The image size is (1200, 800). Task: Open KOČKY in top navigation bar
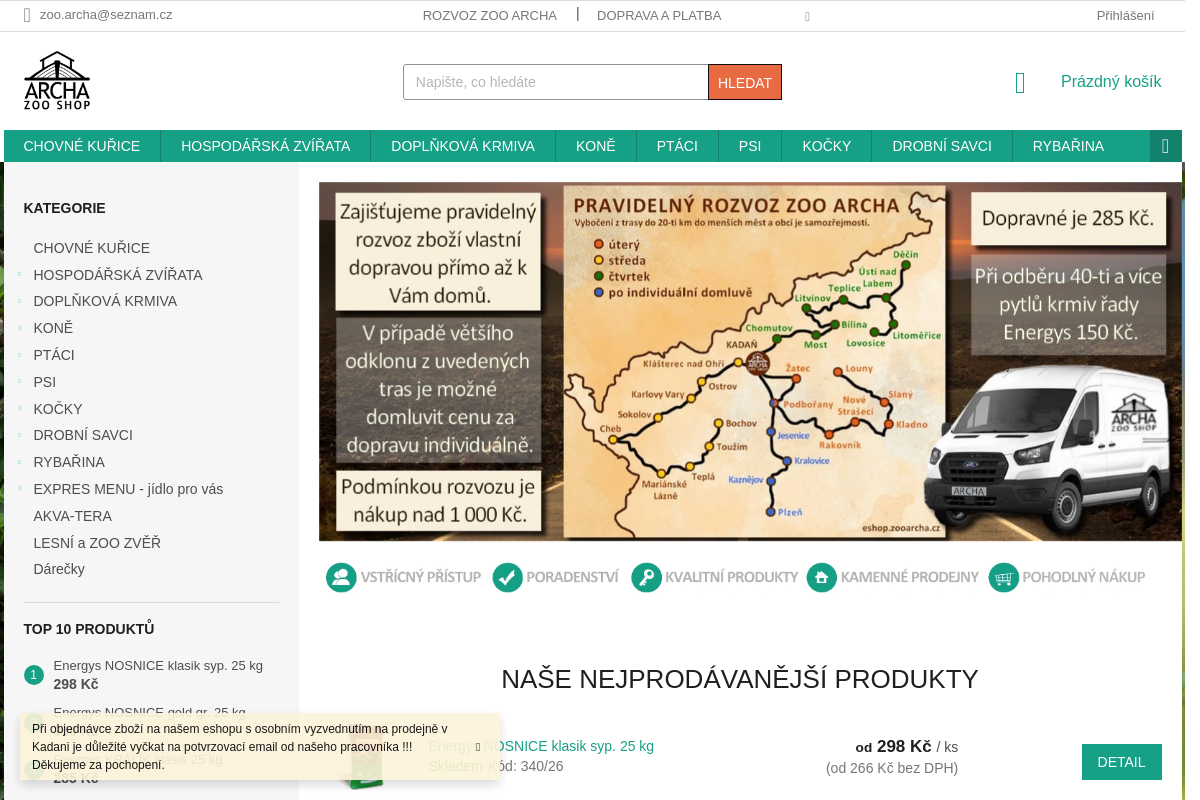(x=827, y=146)
